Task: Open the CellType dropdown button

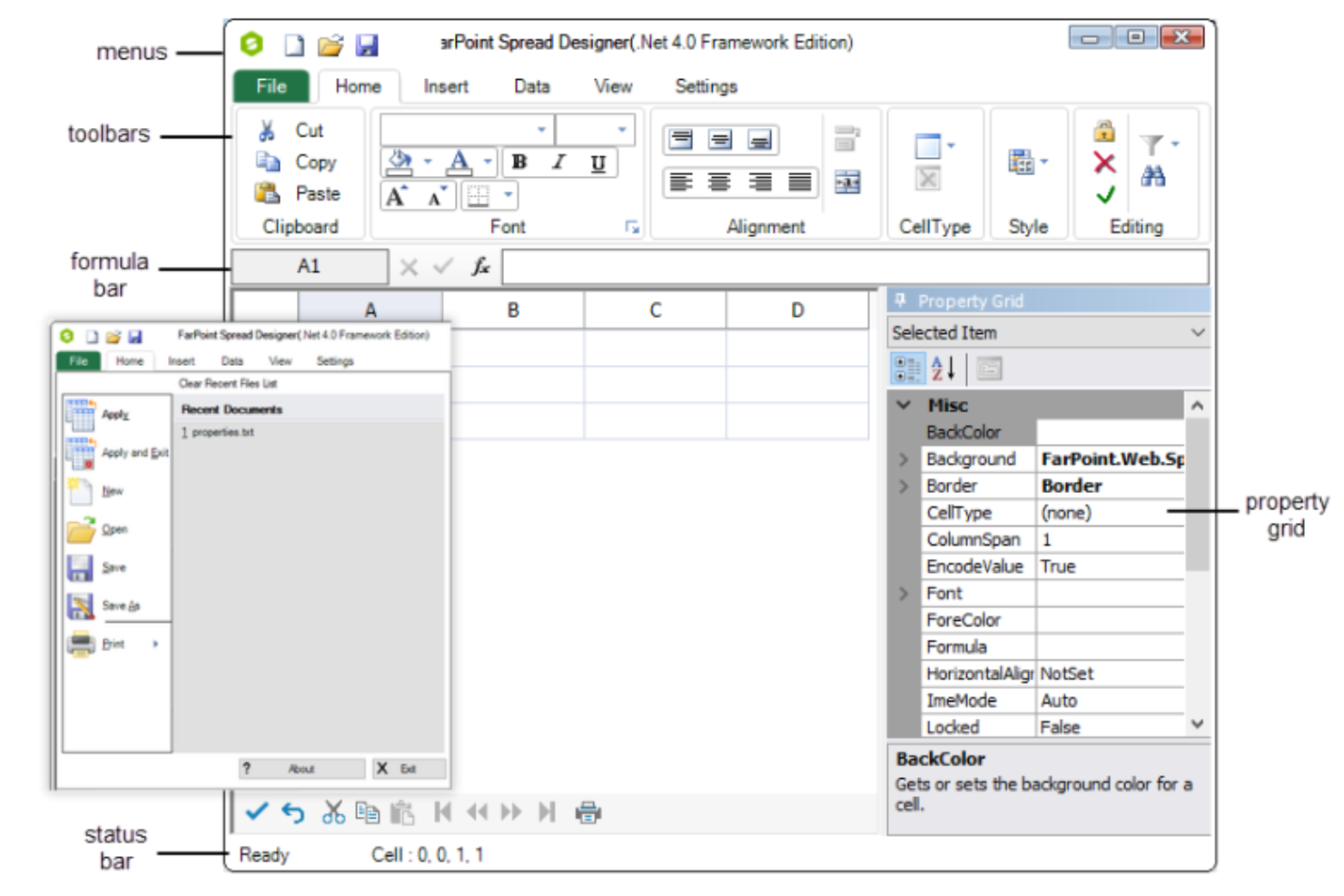Action: [x=934, y=146]
